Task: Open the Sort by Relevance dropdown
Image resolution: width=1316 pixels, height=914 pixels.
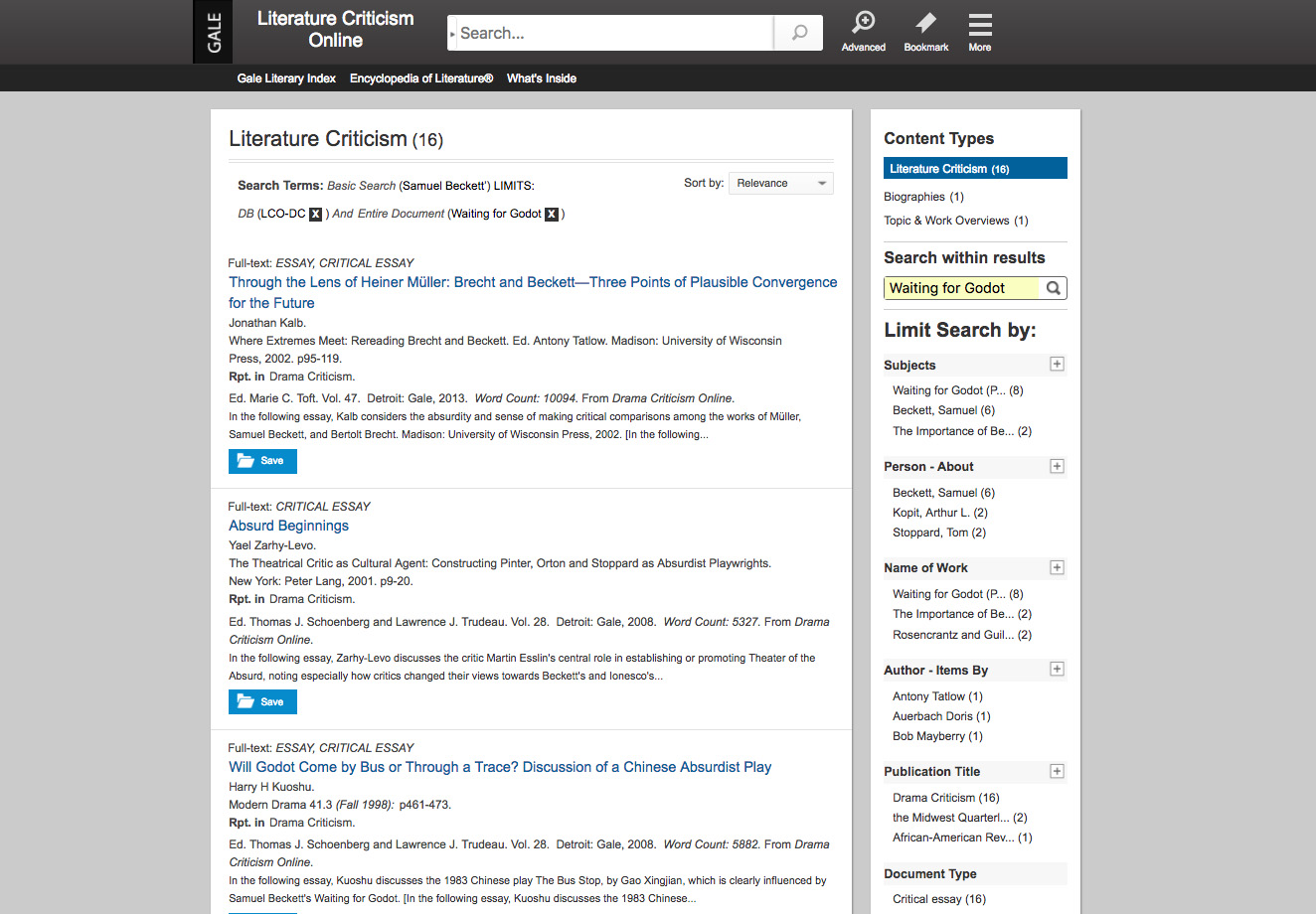Action: 781,183
